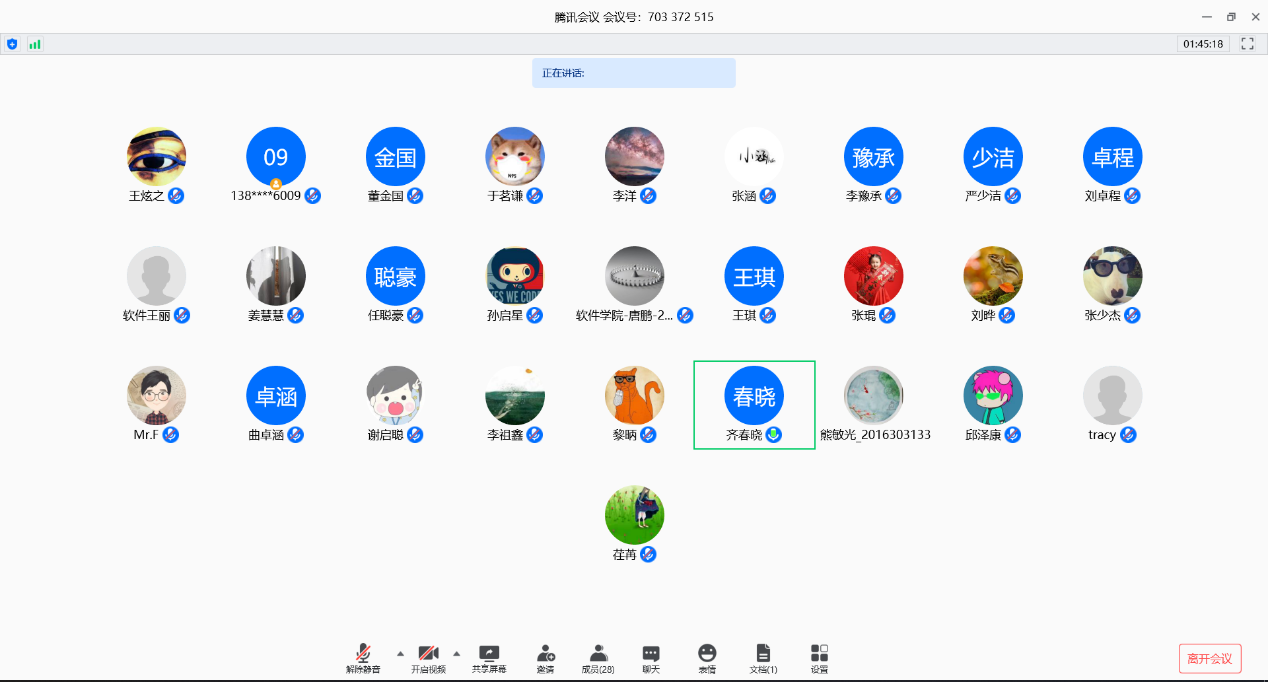This screenshot has width=1268, height=682.
Task: Open the 文档(1) documents icon
Action: 763,658
